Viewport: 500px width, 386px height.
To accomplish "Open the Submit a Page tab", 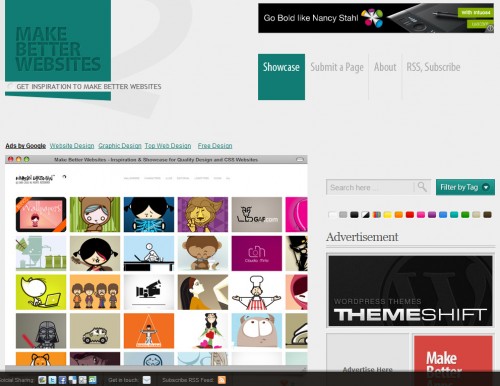I will pyautogui.click(x=337, y=67).
